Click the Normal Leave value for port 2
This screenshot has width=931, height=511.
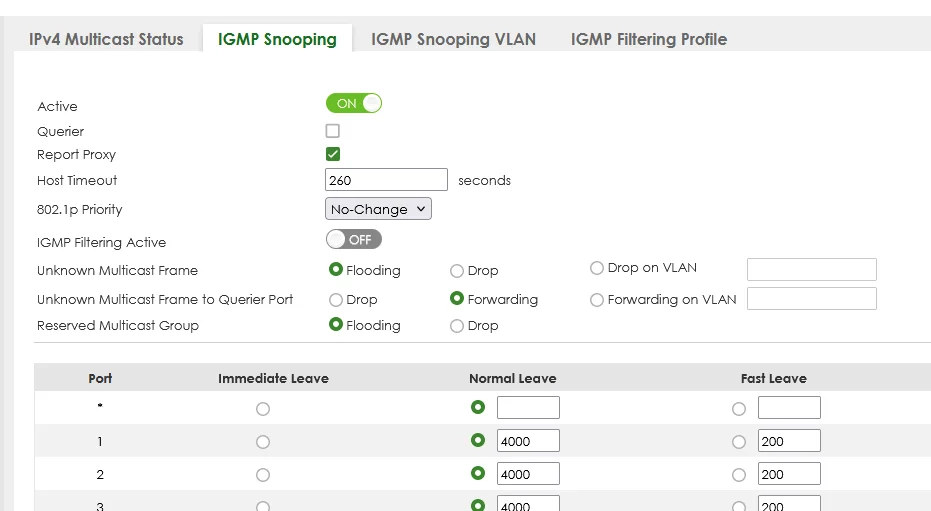tap(528, 474)
